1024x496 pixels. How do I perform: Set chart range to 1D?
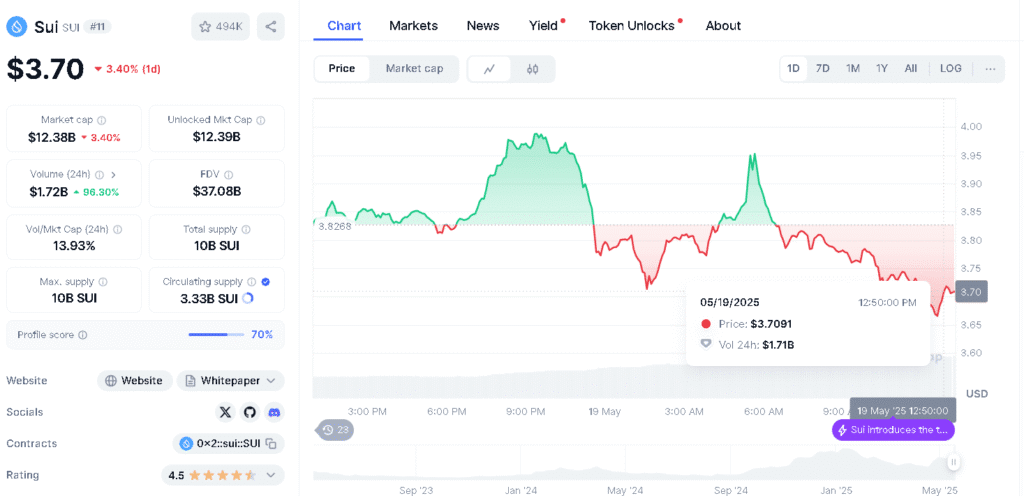[793, 69]
